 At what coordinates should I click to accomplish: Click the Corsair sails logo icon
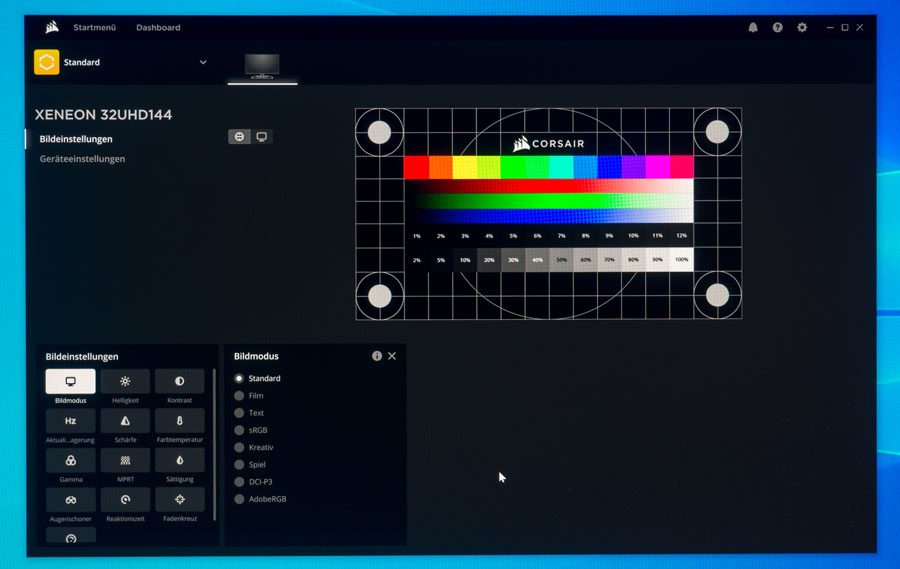52,27
